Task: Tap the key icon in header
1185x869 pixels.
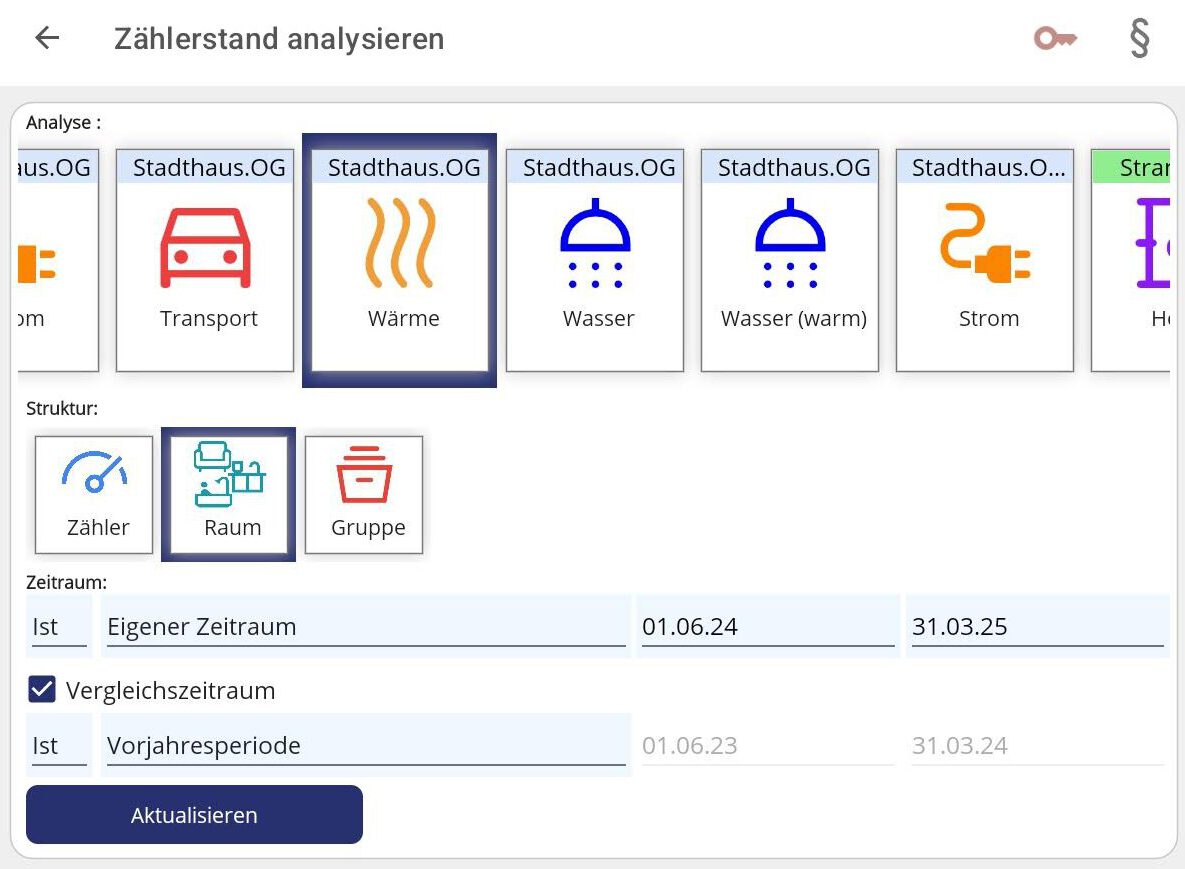Action: pos(1054,39)
